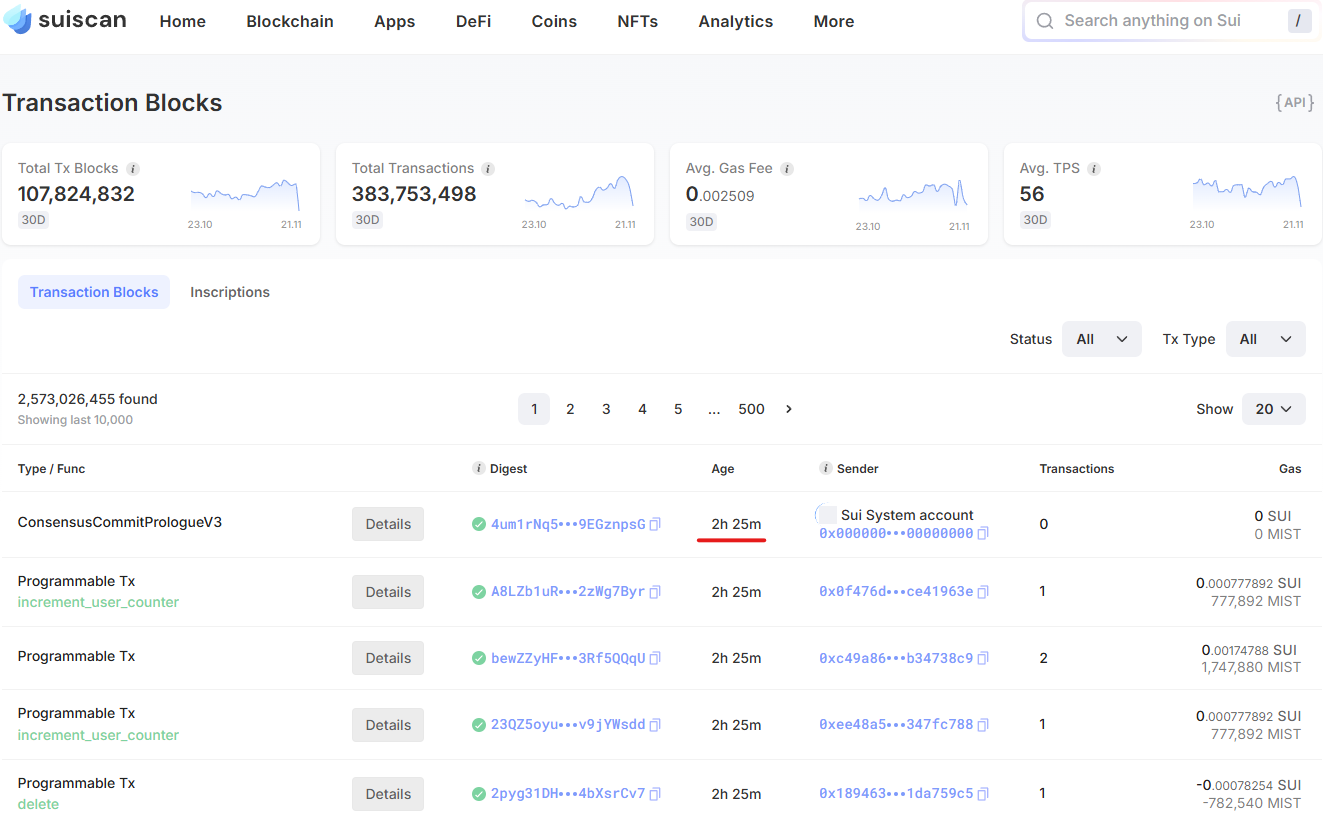This screenshot has height=822, width=1323.
Task: Open the More menu
Action: 834,21
